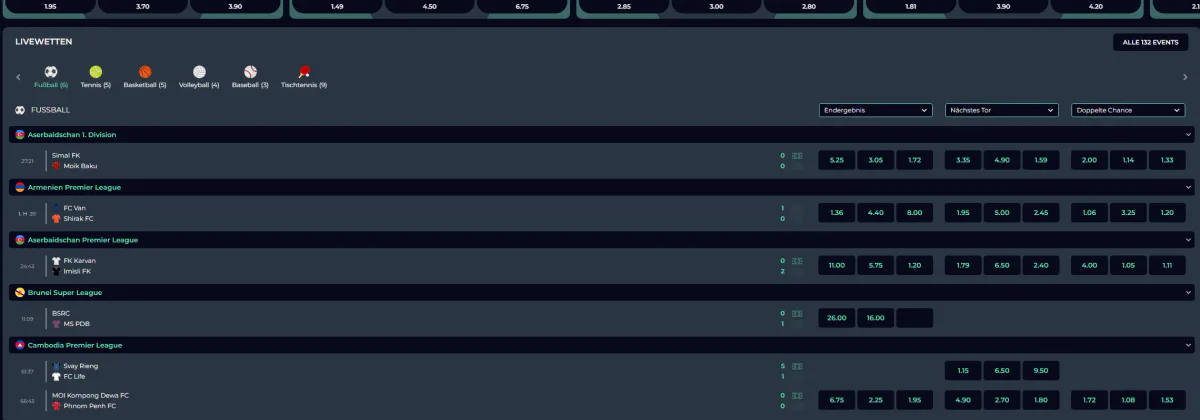
Task: Select the Basketball icon
Action: [x=145, y=72]
